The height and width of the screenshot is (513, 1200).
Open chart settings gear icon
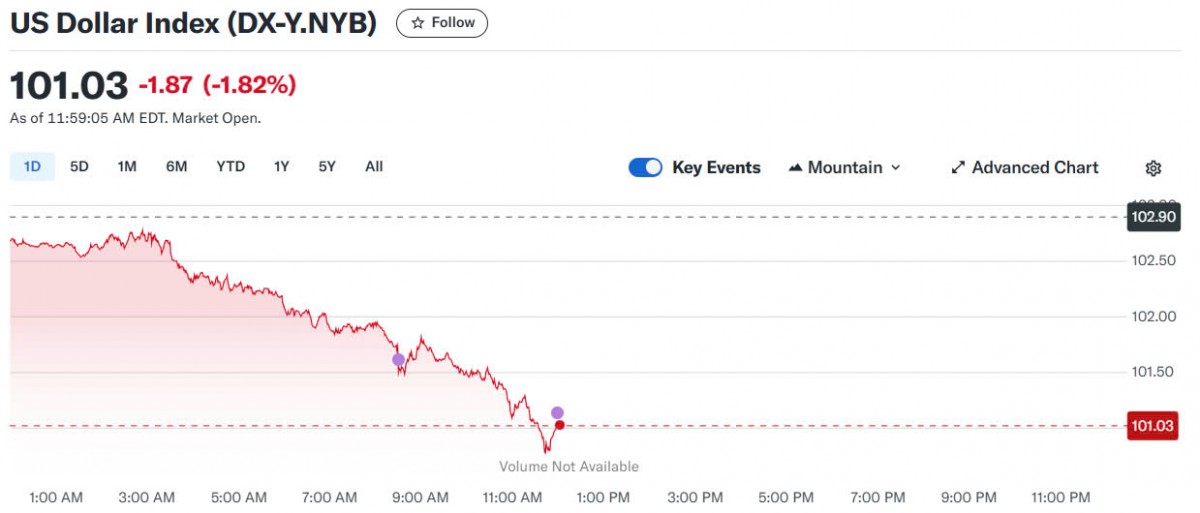click(x=1153, y=168)
